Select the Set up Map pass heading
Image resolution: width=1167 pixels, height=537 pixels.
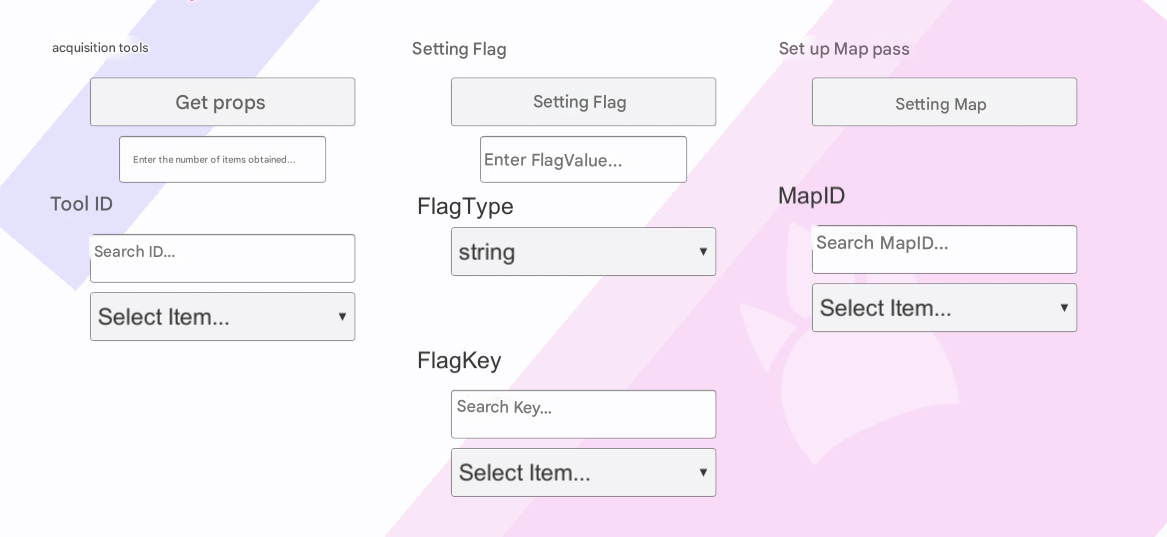pos(844,49)
